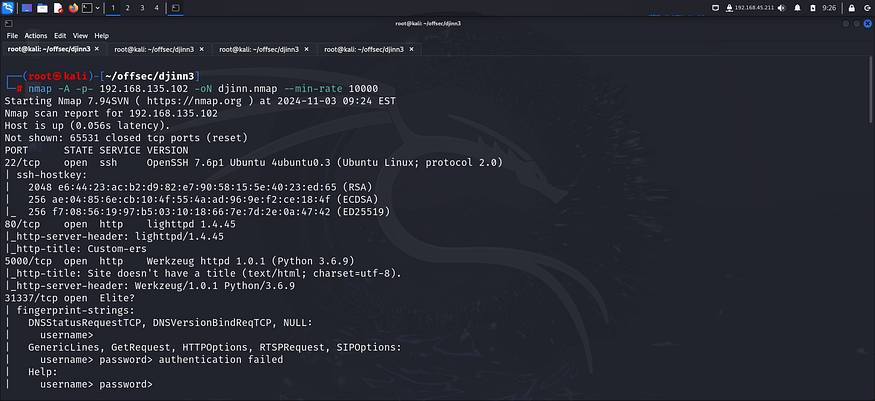Click the 192.168.45.211 IP address label

[754, 8]
